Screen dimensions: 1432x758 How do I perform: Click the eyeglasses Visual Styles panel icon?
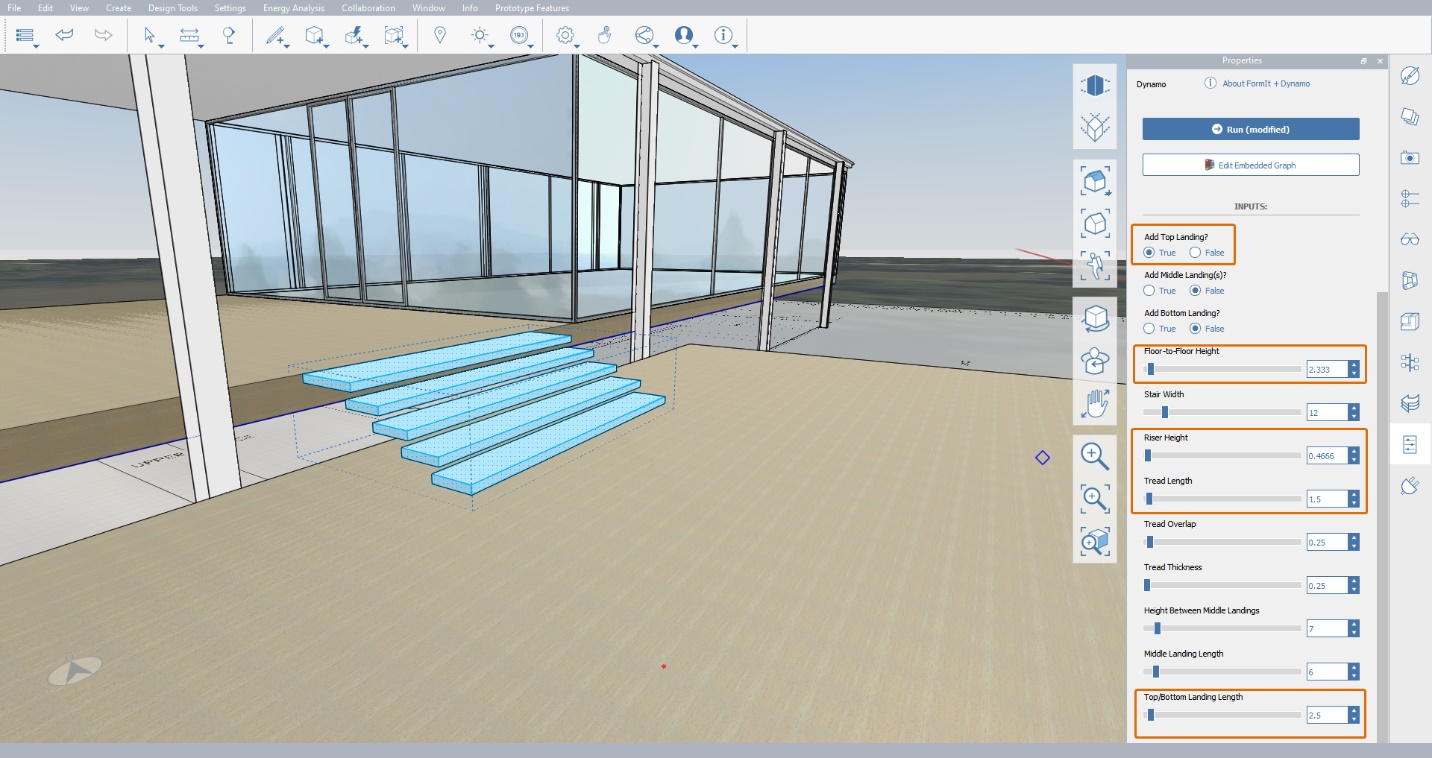[1410, 239]
